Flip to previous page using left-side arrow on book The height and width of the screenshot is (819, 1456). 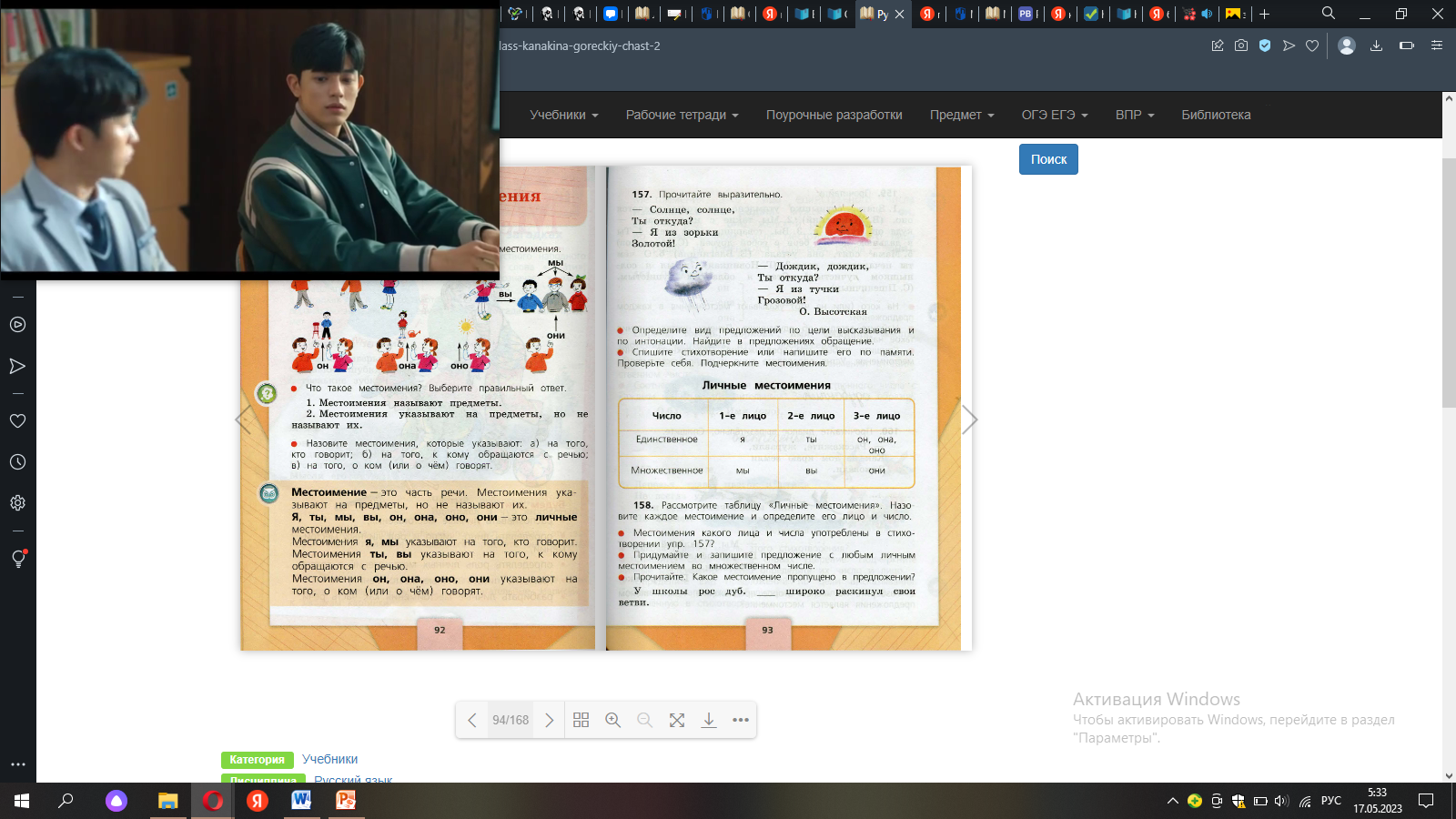243,420
